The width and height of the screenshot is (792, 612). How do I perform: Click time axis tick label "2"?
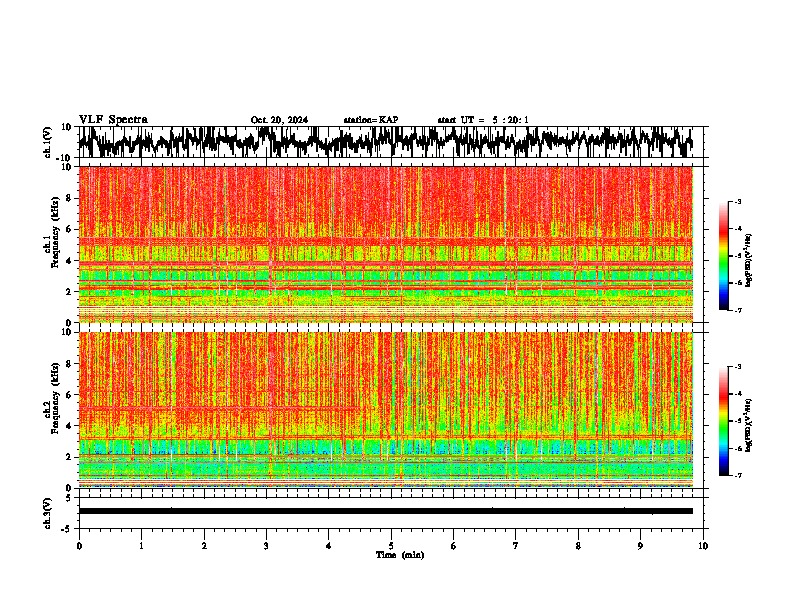pyautogui.click(x=204, y=546)
